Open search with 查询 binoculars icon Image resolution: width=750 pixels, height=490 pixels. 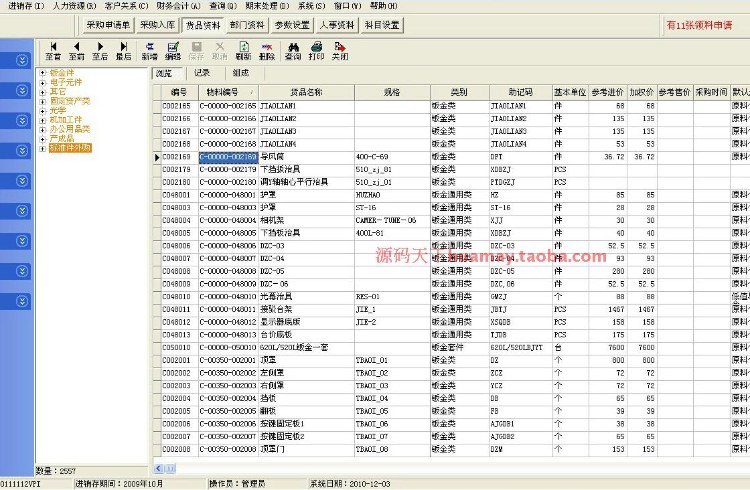coord(293,51)
